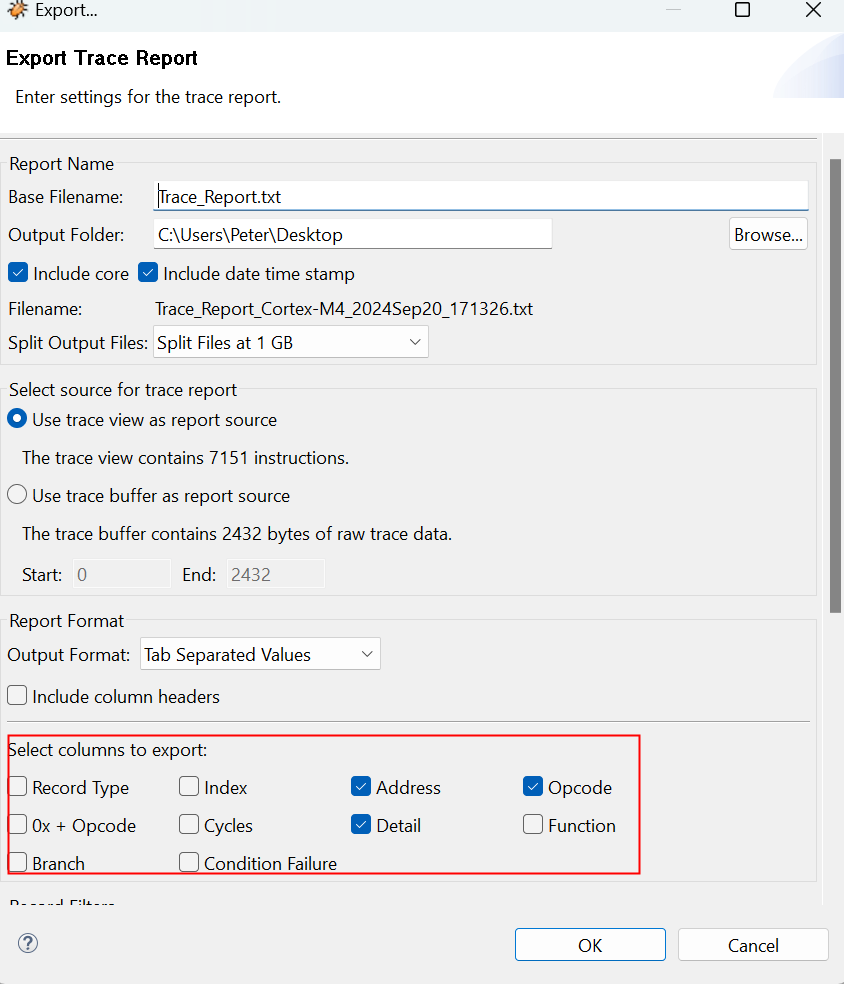The image size is (844, 984).
Task: Click the help question mark icon
Action: pos(28,943)
